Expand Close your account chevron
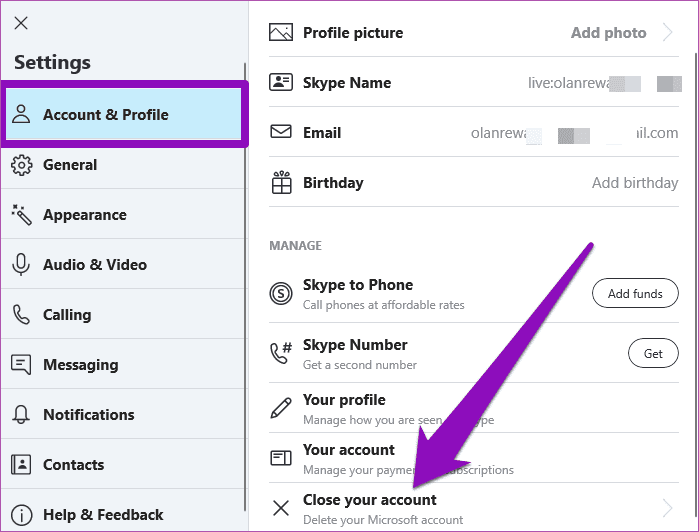Image resolution: width=699 pixels, height=532 pixels. coord(667,508)
